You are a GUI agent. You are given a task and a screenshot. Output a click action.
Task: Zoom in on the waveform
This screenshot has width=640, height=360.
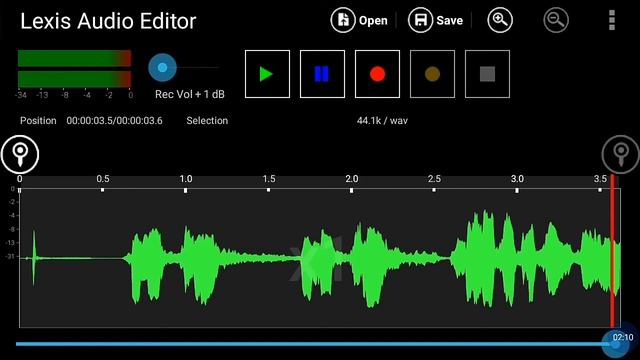(500, 20)
